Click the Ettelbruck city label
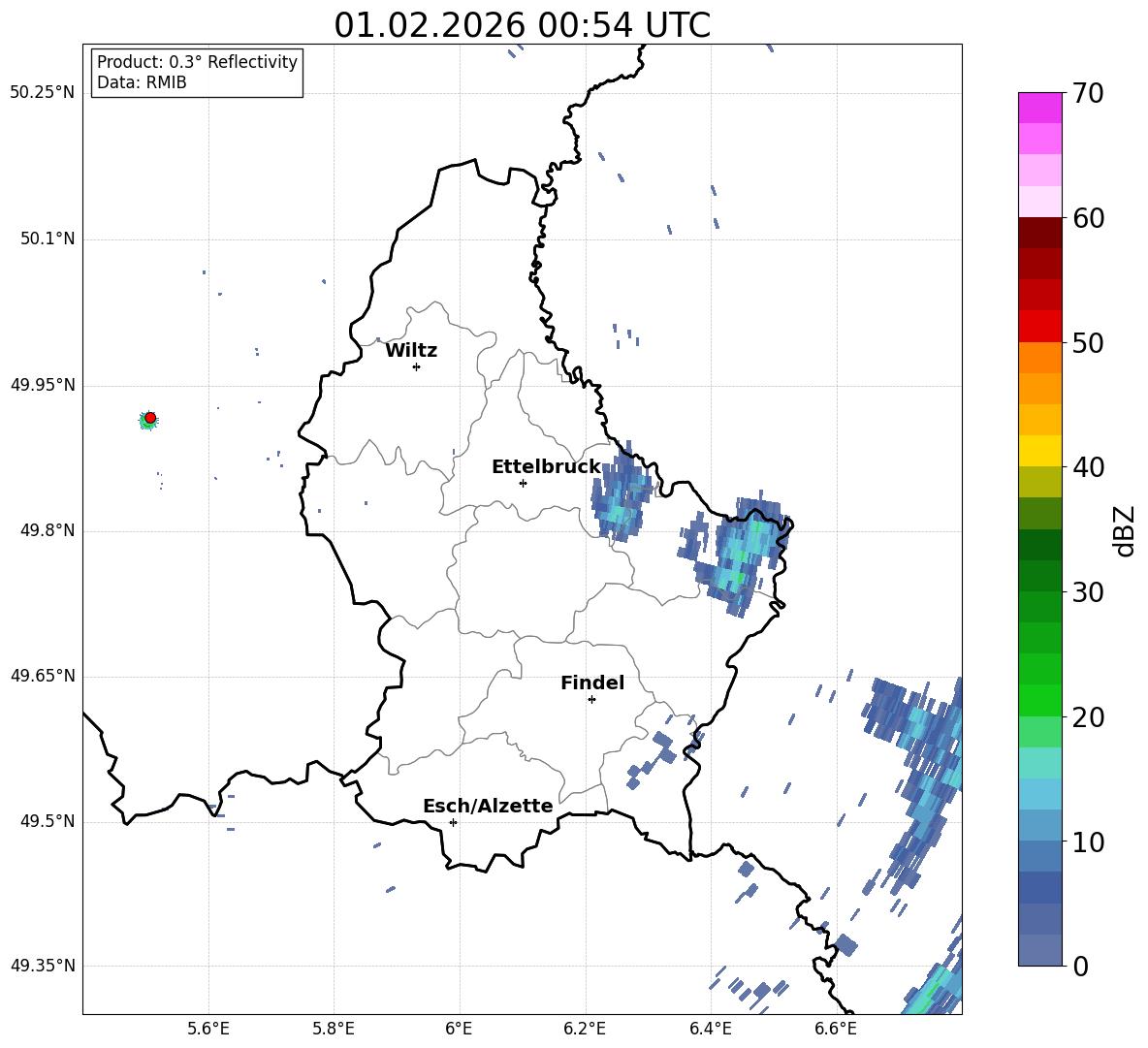The height and width of the screenshot is (1048, 1148). [546, 467]
